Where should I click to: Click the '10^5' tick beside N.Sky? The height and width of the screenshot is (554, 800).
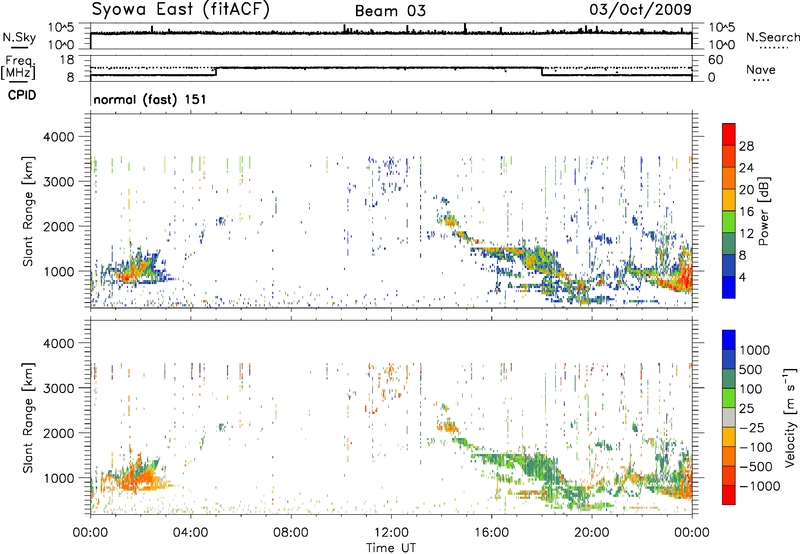61,28
